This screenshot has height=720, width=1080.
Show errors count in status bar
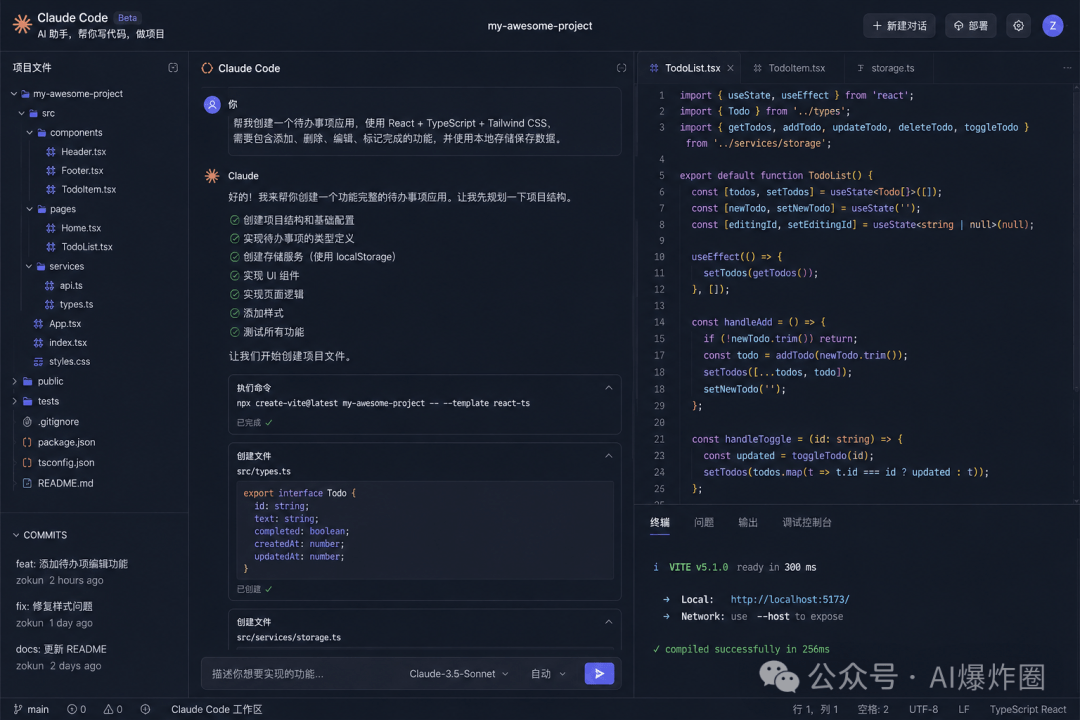pos(76,709)
